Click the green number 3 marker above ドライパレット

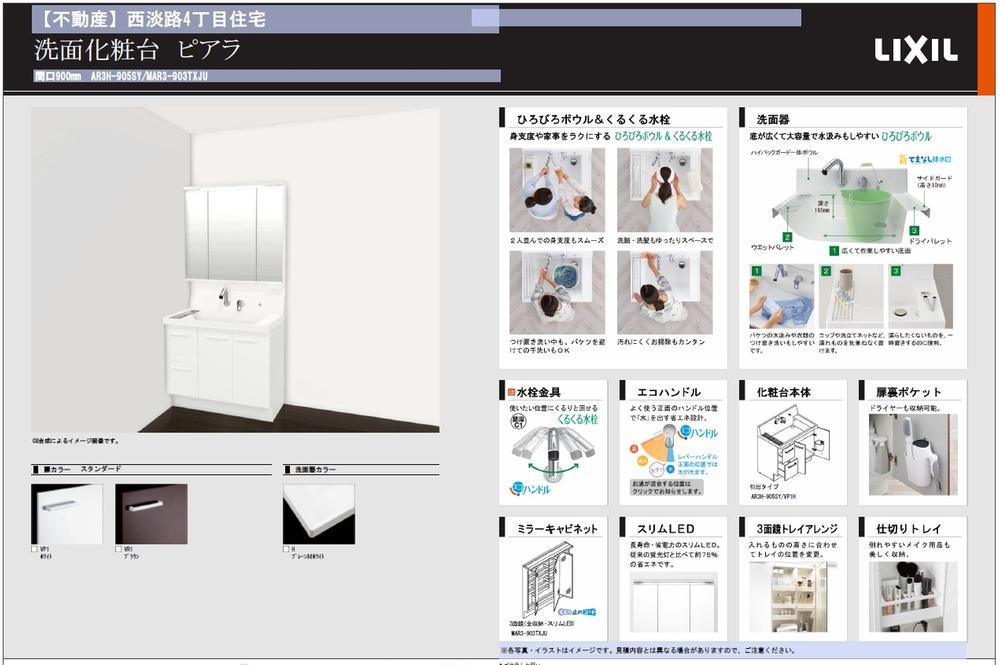click(x=914, y=231)
